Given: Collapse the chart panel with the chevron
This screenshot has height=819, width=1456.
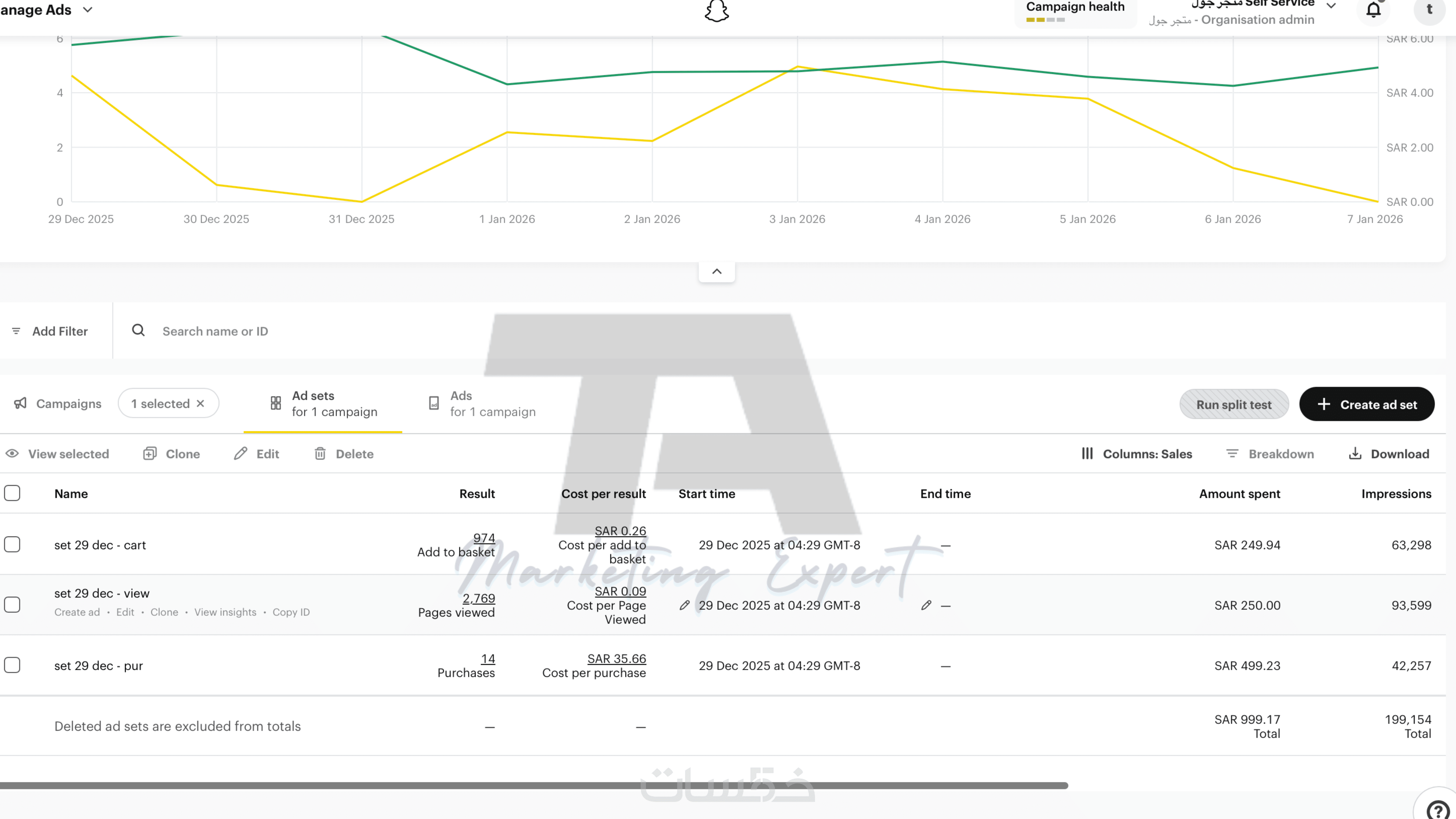Looking at the screenshot, I should click(x=717, y=271).
